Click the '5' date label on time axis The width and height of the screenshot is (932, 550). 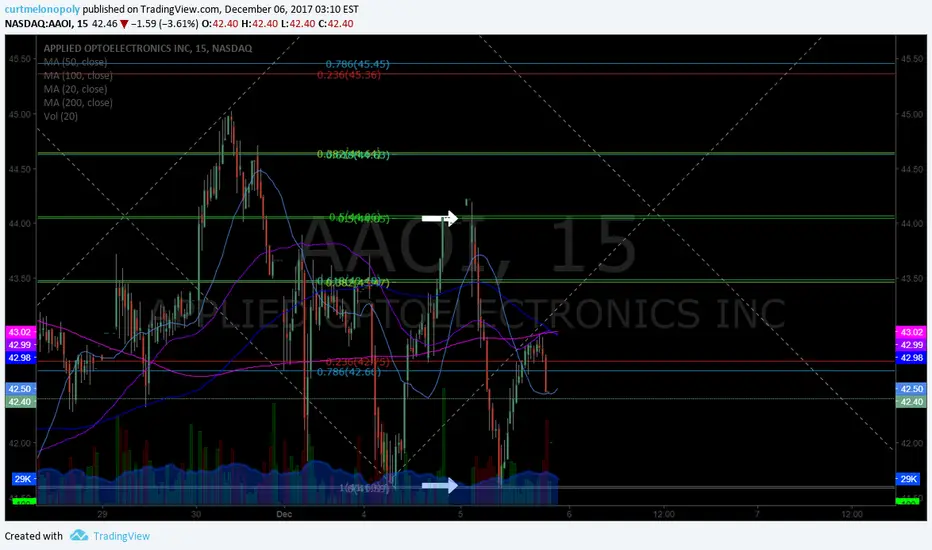460,514
